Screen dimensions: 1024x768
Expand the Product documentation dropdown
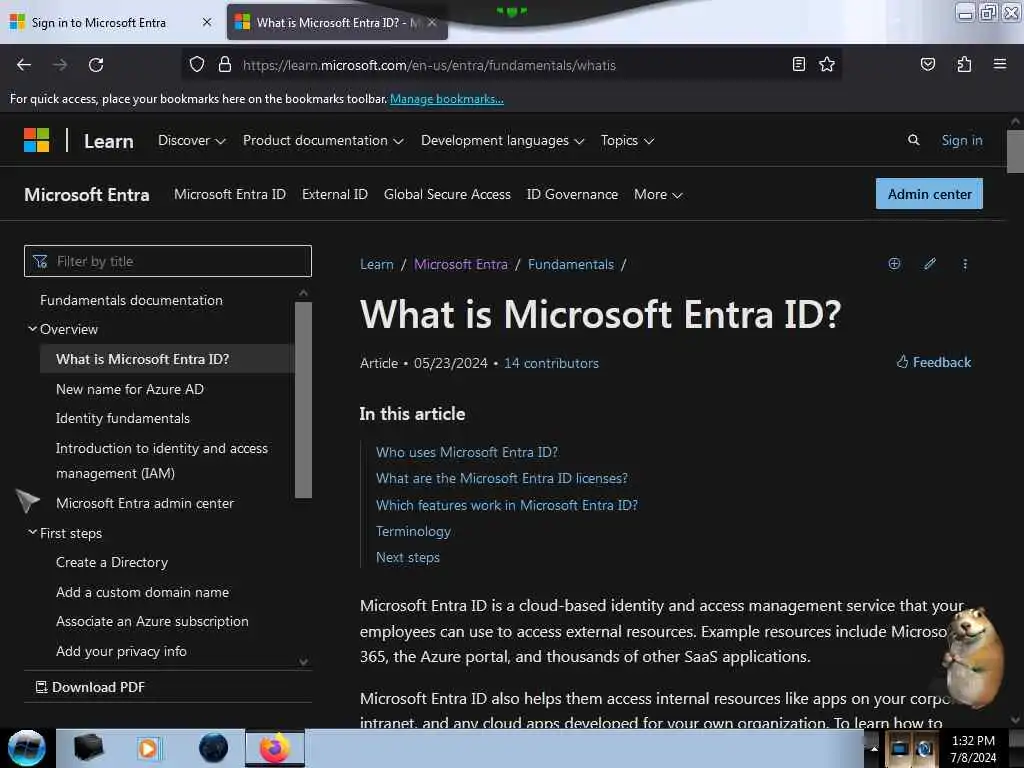(323, 140)
